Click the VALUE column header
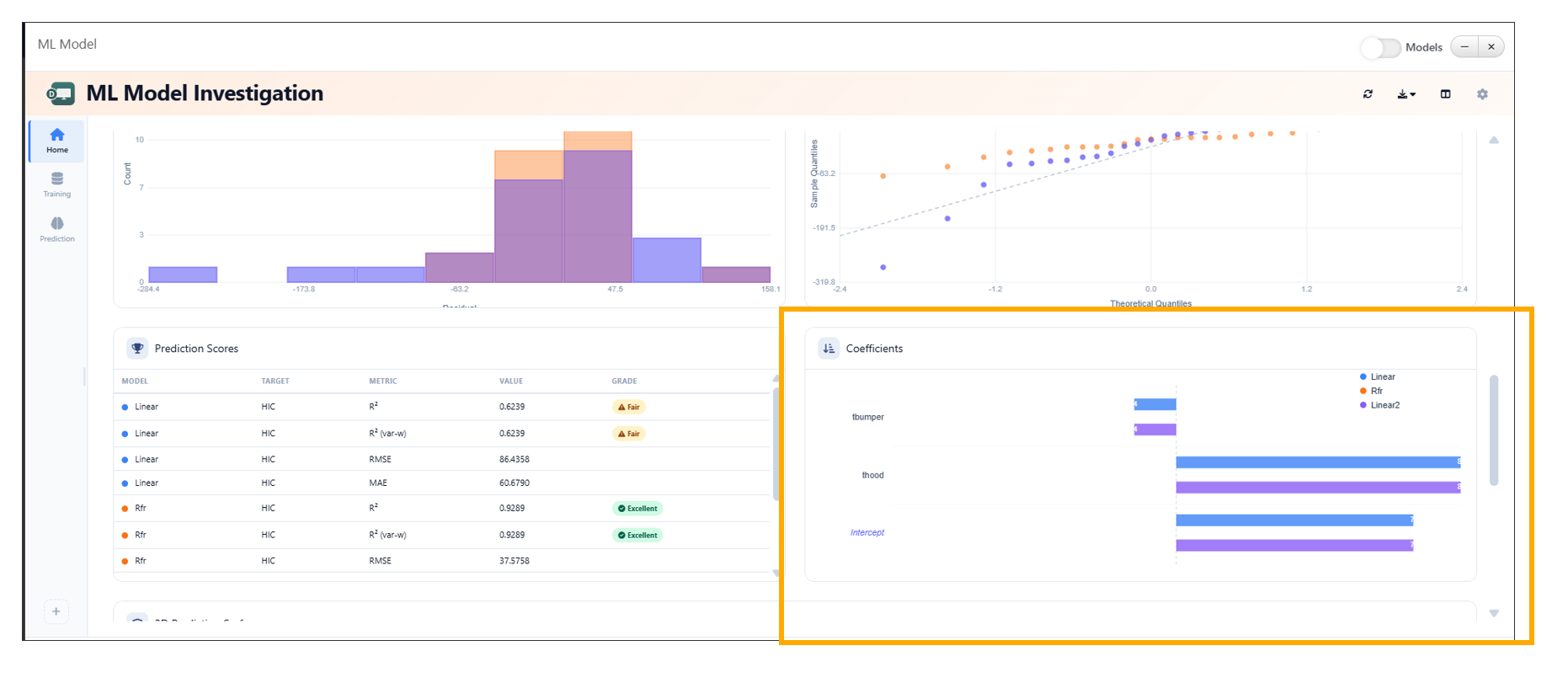Image resolution: width=1568 pixels, height=699 pixels. [x=510, y=382]
